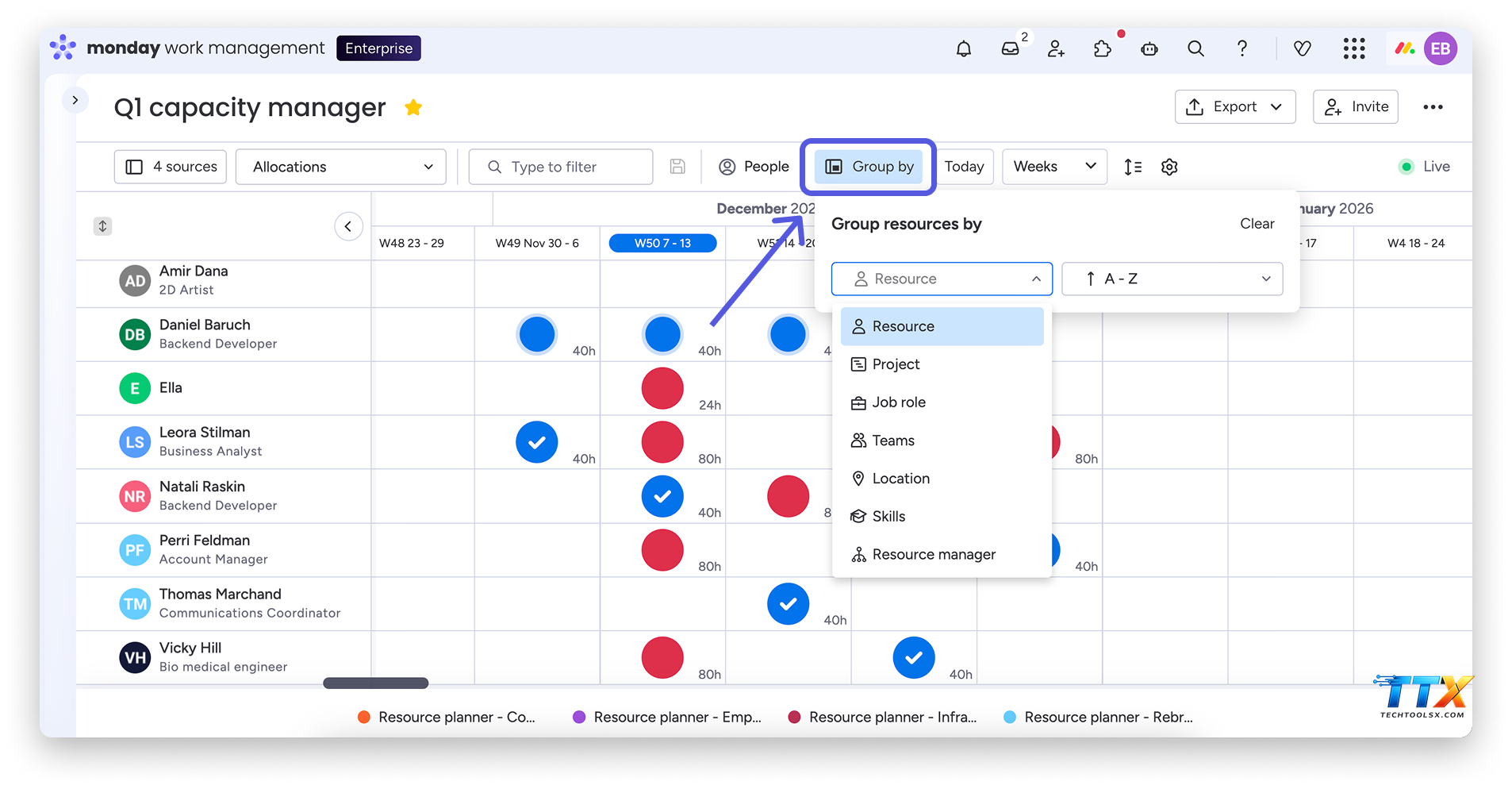This screenshot has height=789, width=1512.
Task: Click Thomas Marchand's checked 40h circle
Action: (789, 604)
